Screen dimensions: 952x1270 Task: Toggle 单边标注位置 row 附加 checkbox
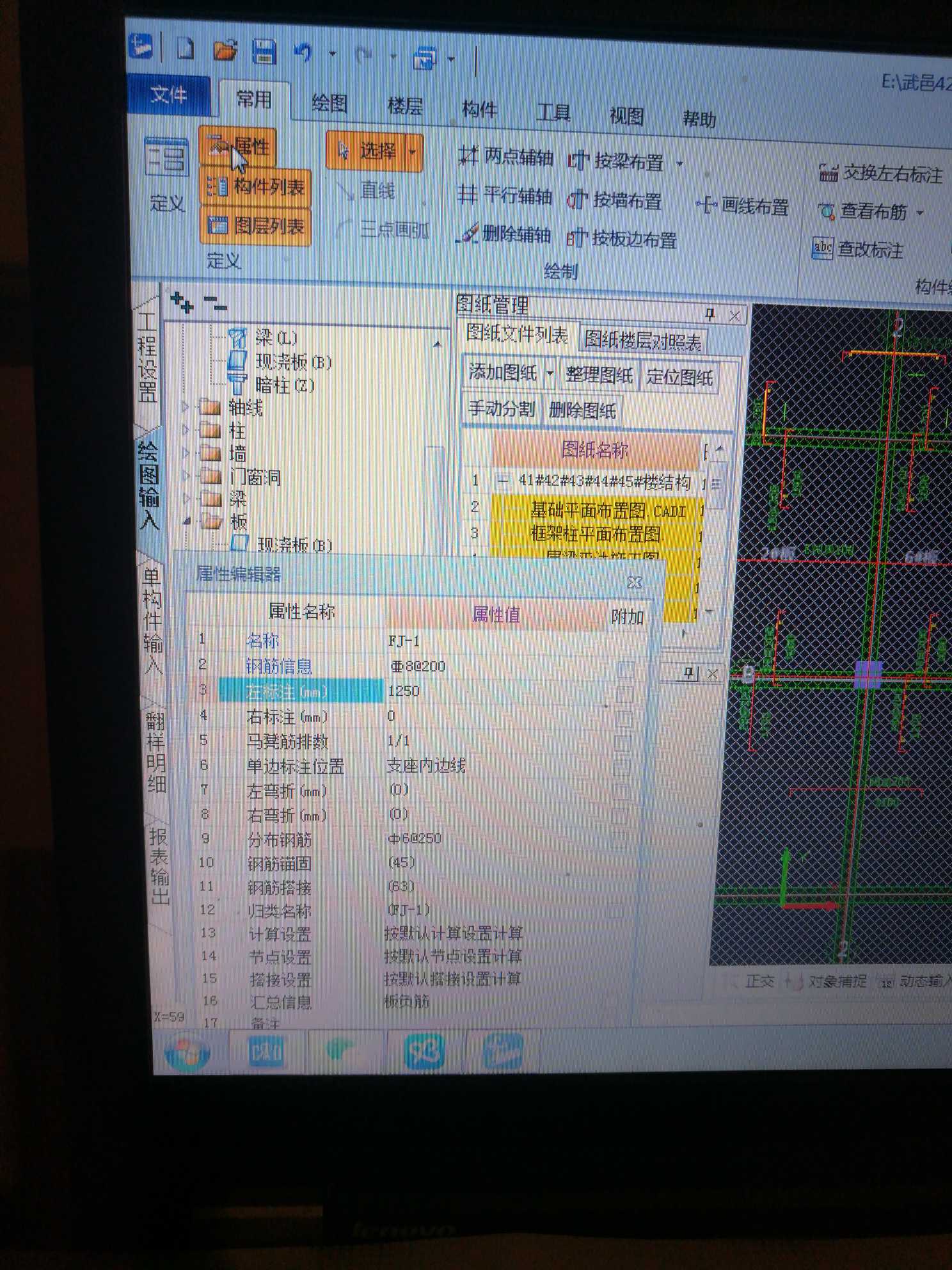tap(621, 768)
